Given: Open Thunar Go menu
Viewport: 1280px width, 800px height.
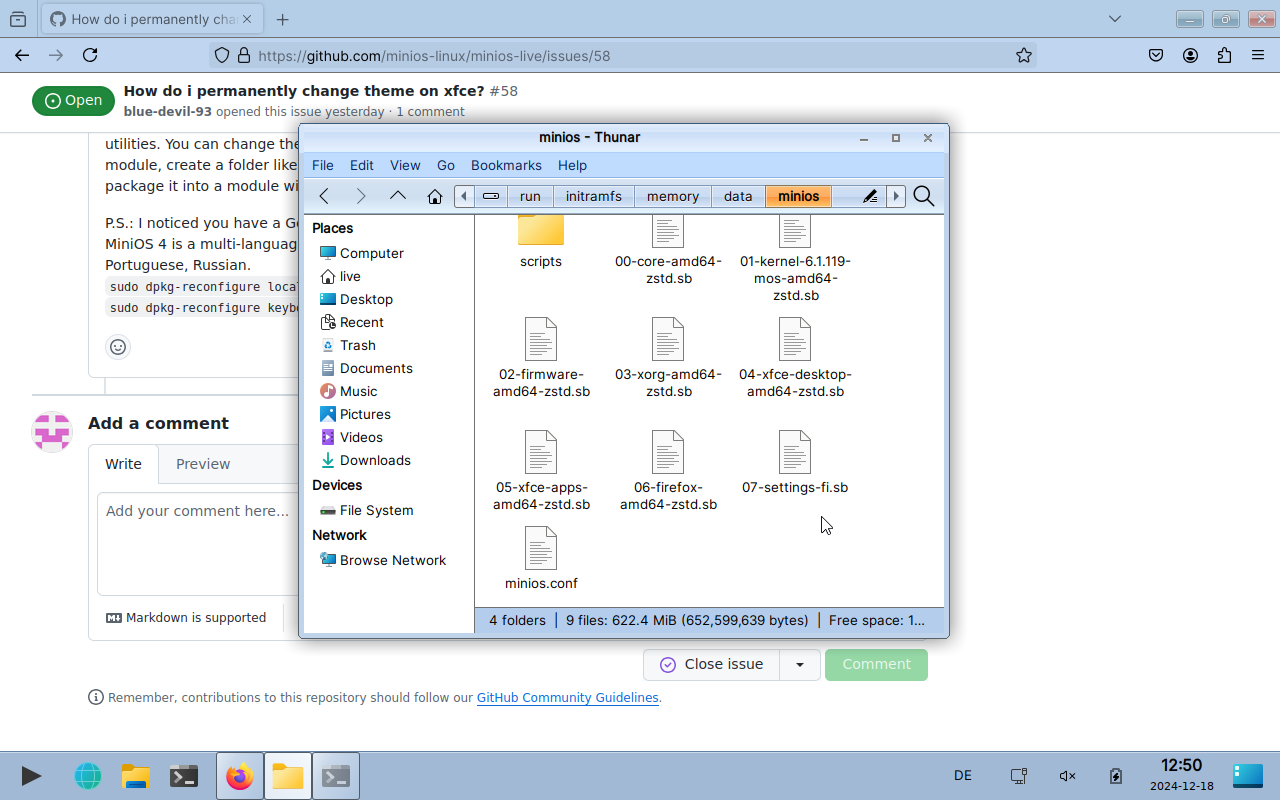Looking at the screenshot, I should (x=446, y=165).
